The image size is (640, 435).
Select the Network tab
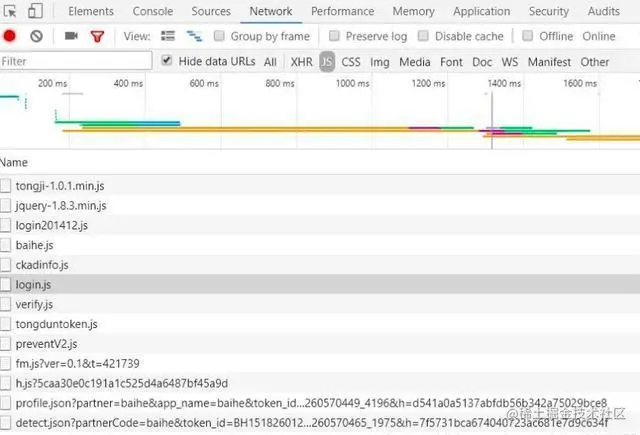coord(271,11)
